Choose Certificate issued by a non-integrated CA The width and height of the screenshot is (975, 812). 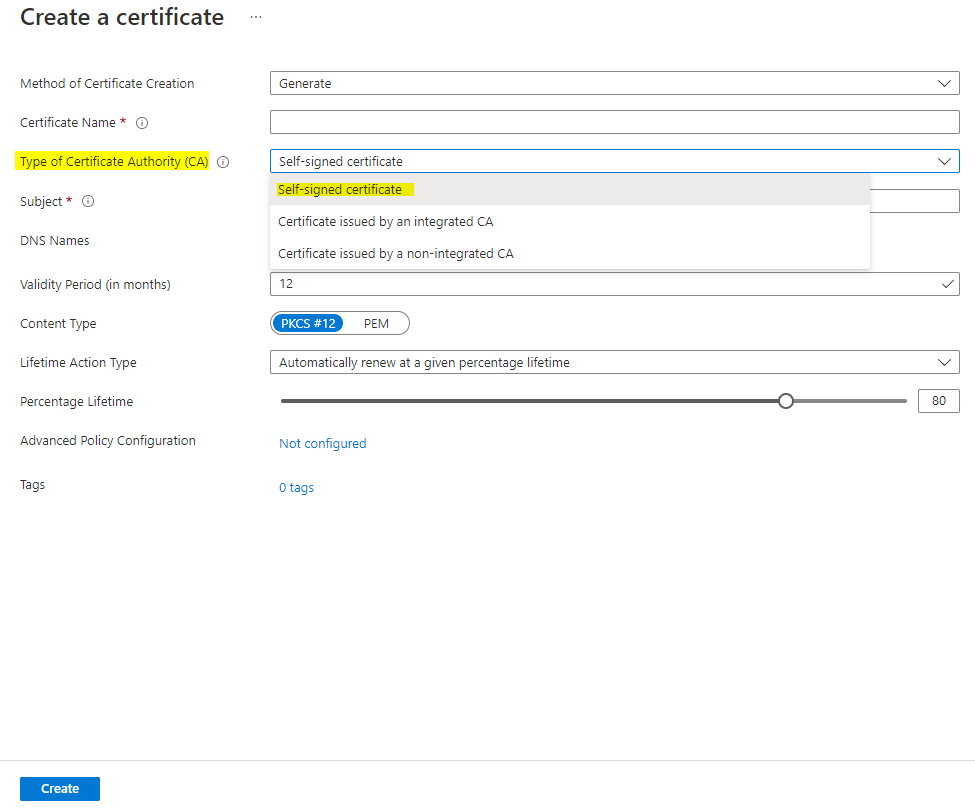tap(570, 254)
